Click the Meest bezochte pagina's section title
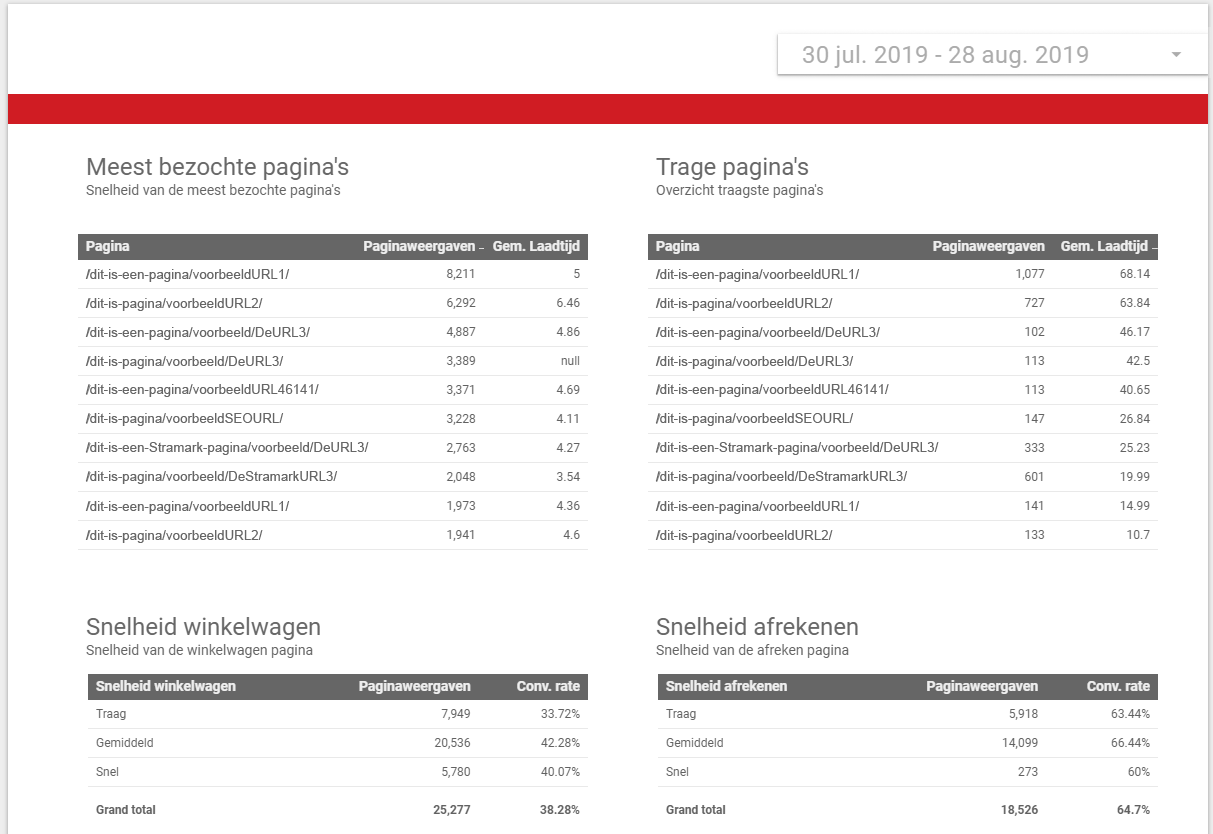1213x834 pixels. click(217, 167)
